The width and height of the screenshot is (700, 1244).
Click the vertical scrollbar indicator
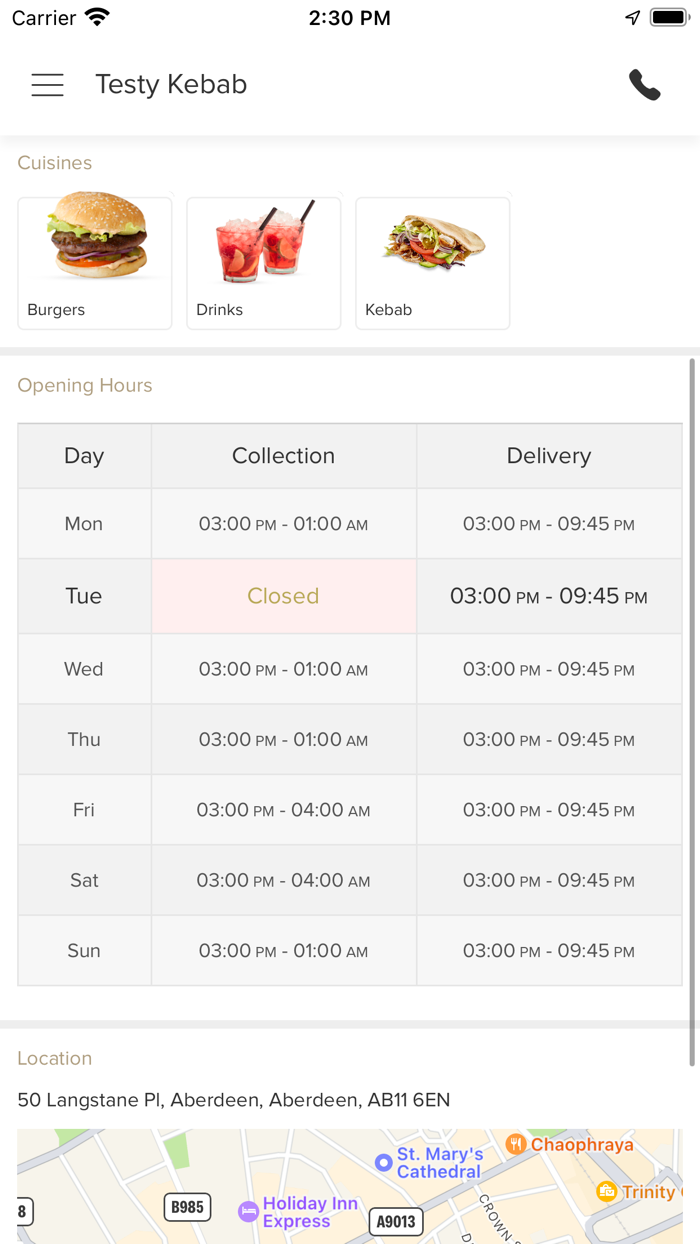[x=692, y=712]
